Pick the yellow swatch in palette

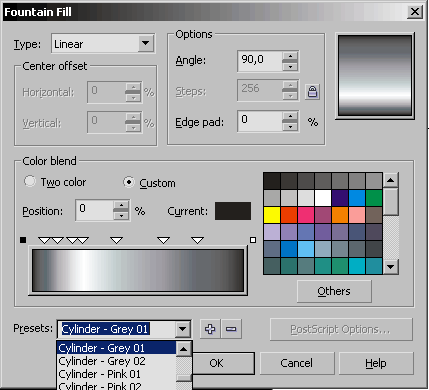click(272, 215)
